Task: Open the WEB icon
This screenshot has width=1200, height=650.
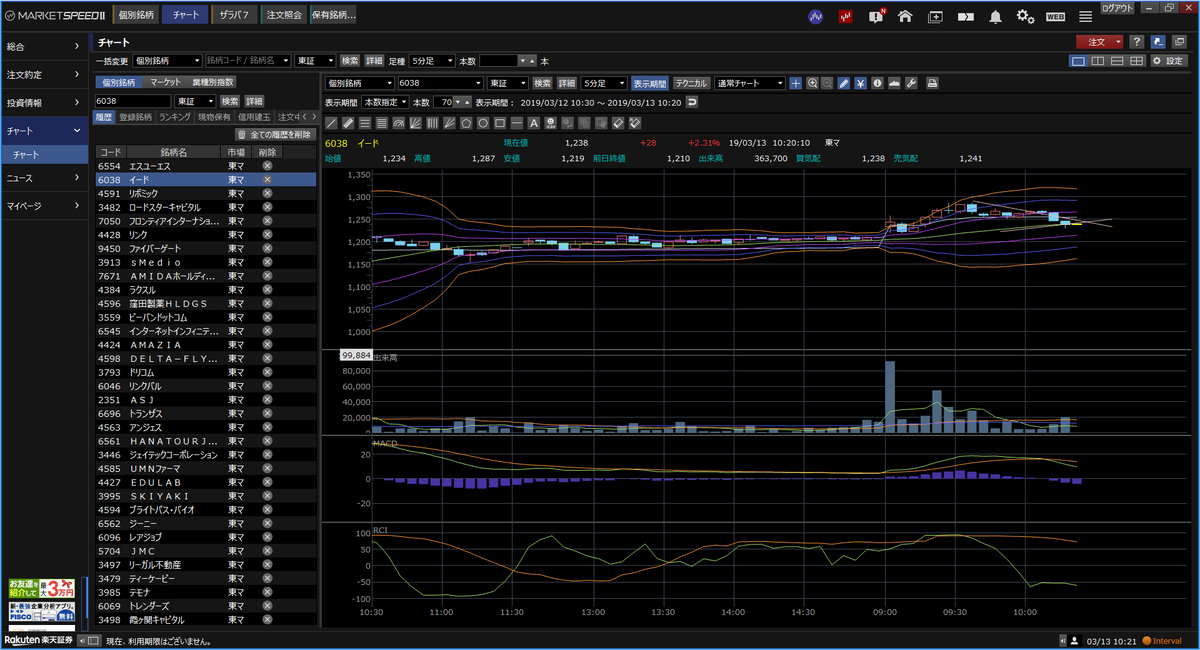Action: tap(1055, 17)
